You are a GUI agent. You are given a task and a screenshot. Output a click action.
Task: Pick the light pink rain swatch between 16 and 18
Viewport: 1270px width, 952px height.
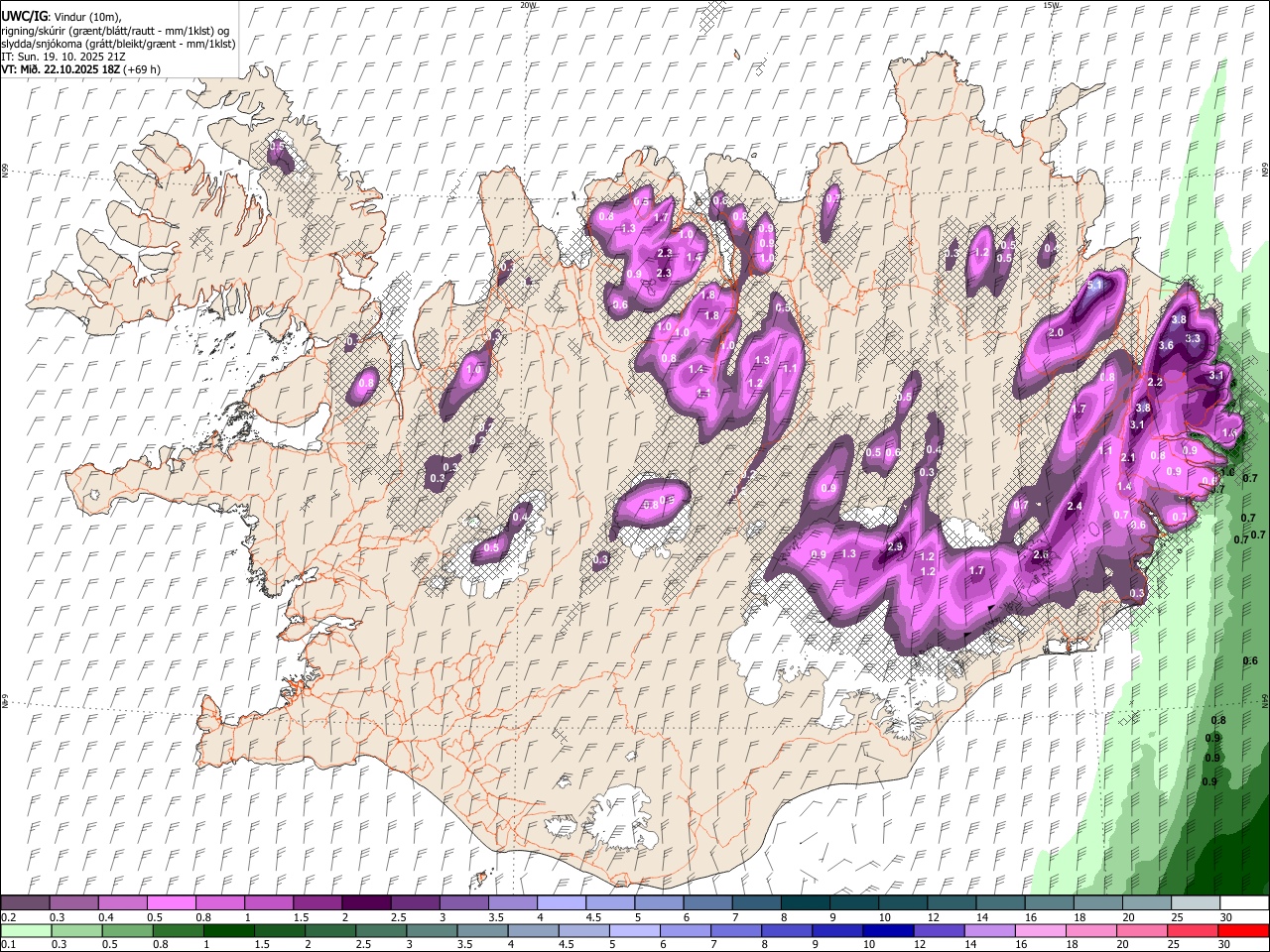1042,931
